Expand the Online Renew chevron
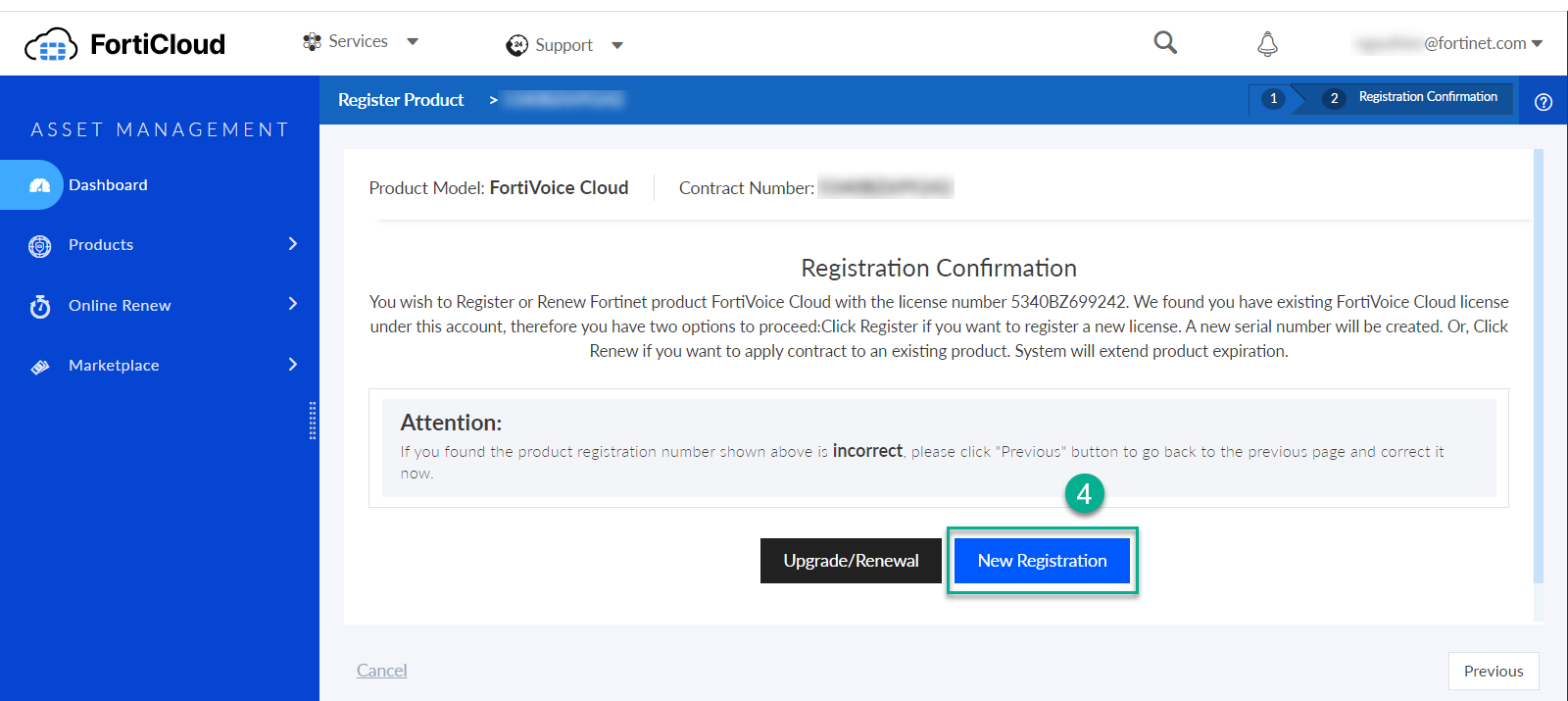The image size is (1568, 701). point(292,304)
